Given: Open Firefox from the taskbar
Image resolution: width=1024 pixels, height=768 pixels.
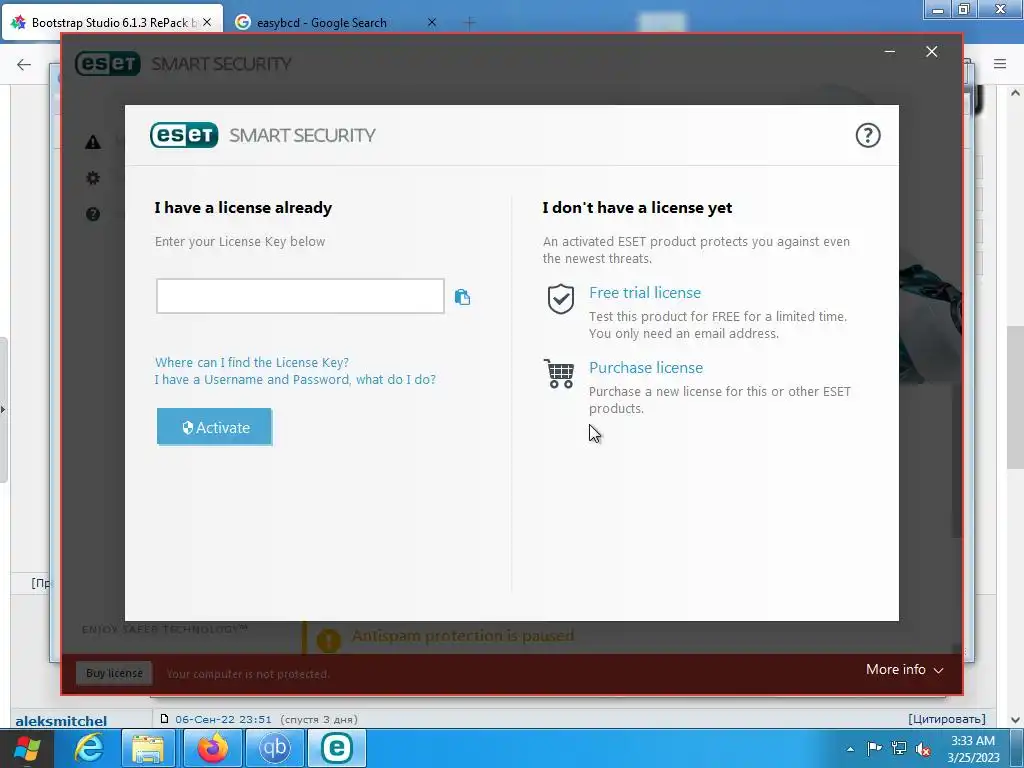Looking at the screenshot, I should 212,748.
